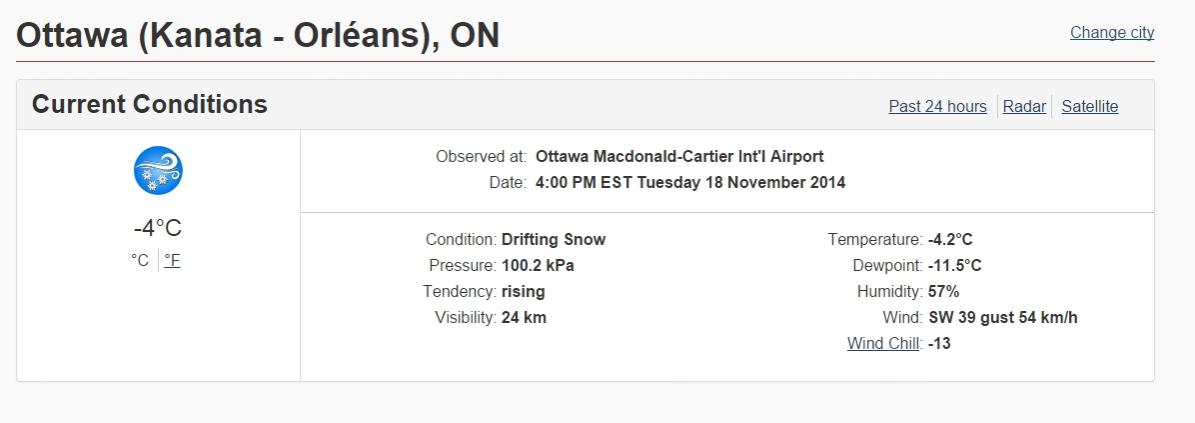Click the Drifting Snow condition value
1195x423 pixels.
pyautogui.click(x=553, y=240)
